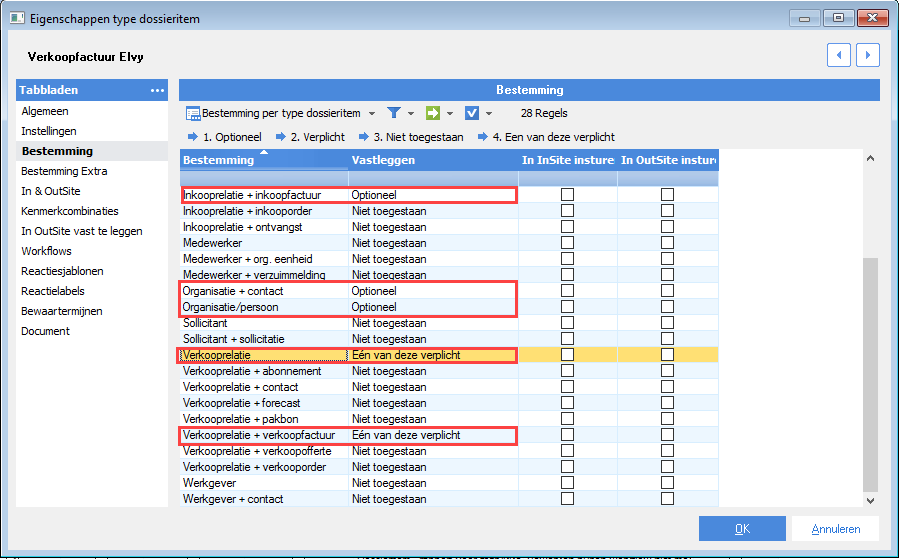Open the Reactiesjablonen tab
The height and width of the screenshot is (559, 901).
pos(62,271)
